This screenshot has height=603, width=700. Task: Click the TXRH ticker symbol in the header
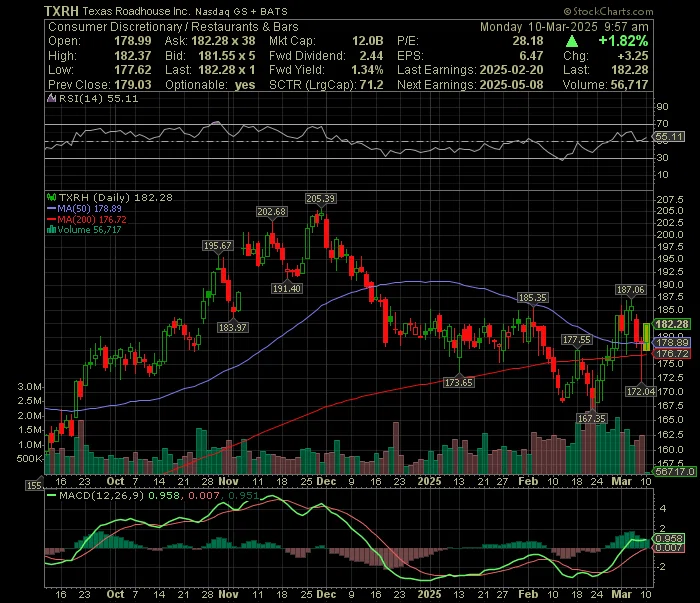61,11
